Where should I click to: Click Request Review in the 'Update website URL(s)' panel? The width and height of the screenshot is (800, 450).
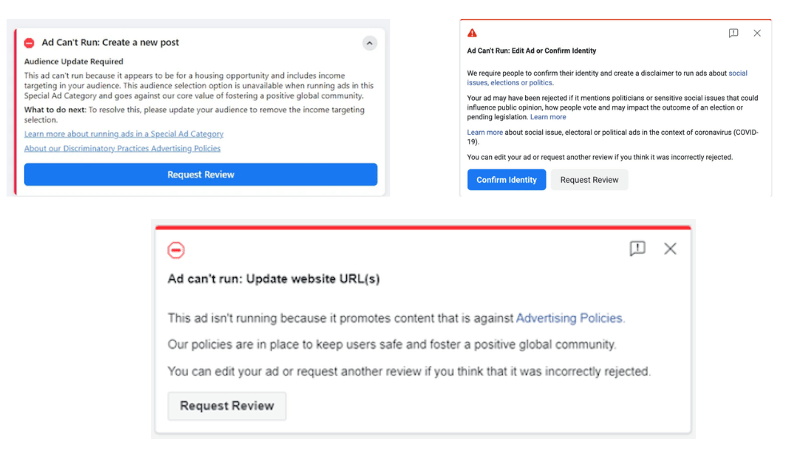click(227, 406)
